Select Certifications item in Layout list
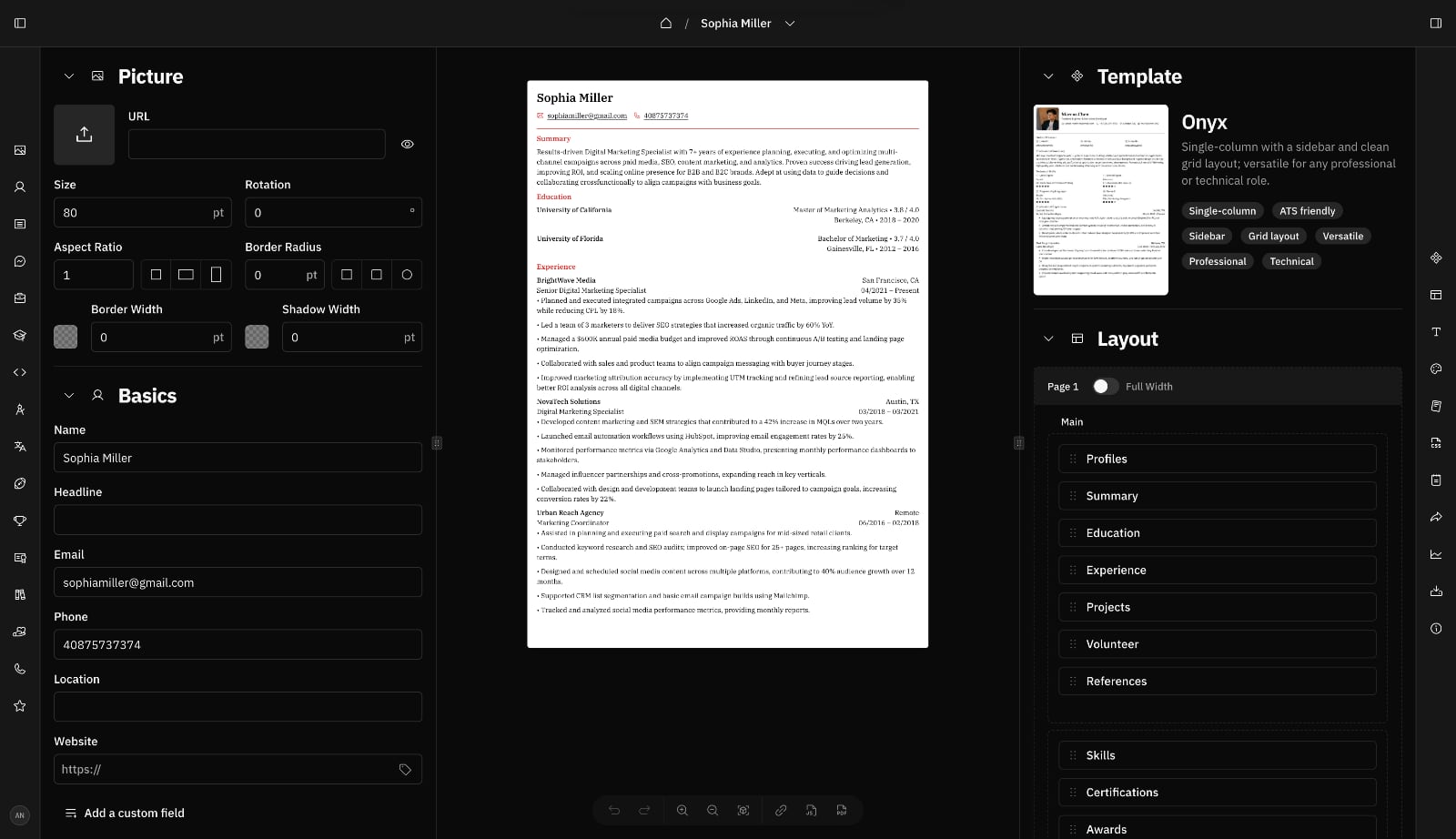 1218,793
